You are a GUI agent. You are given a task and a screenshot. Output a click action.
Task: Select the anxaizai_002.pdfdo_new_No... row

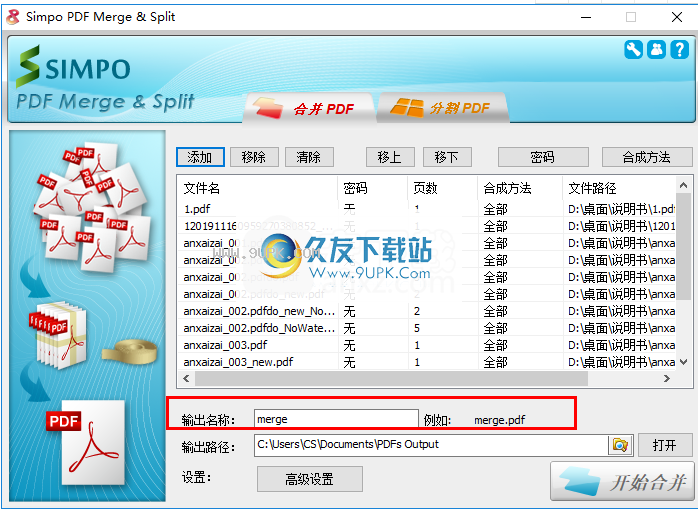[x=426, y=311]
